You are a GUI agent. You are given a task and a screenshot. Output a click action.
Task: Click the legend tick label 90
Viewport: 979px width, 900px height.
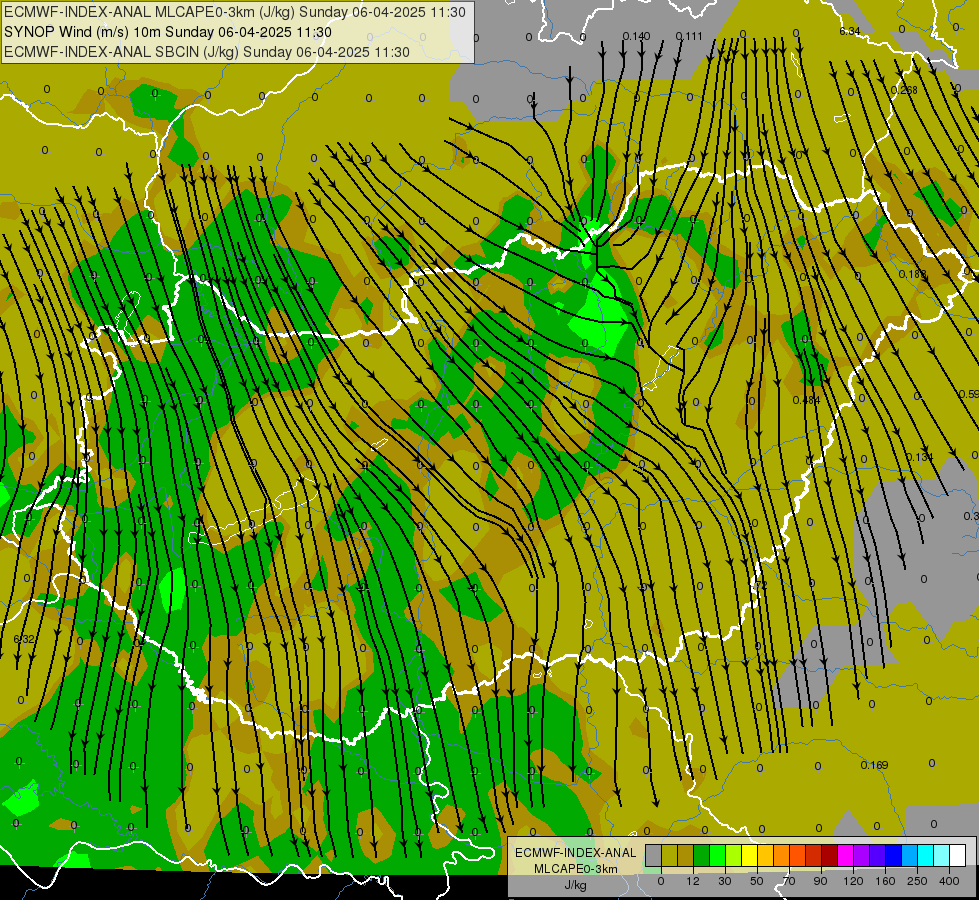pos(820,881)
